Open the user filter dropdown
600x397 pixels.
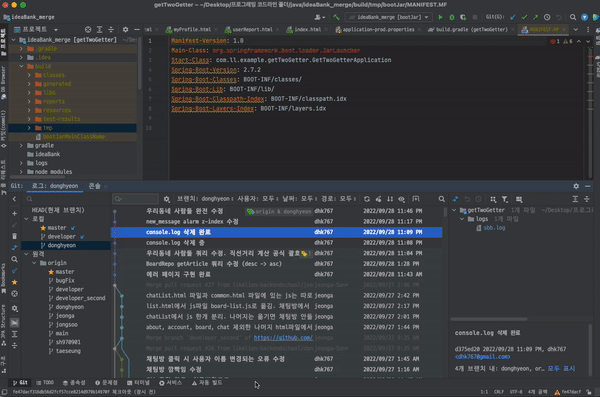[257, 199]
